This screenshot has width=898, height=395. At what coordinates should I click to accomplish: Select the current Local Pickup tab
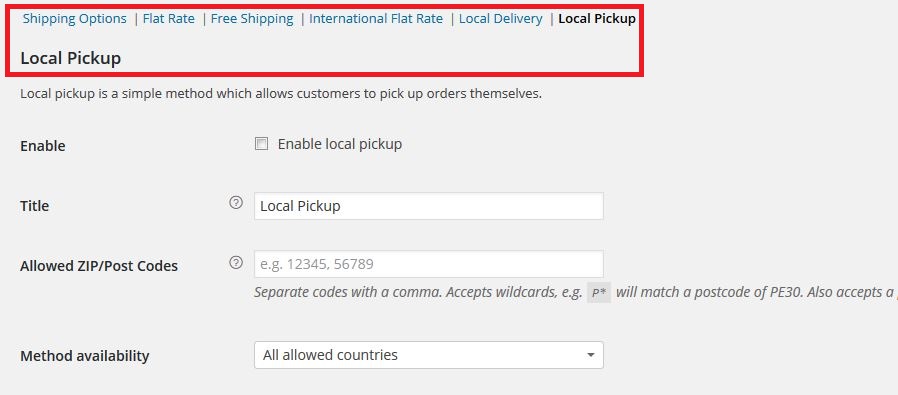coord(597,18)
